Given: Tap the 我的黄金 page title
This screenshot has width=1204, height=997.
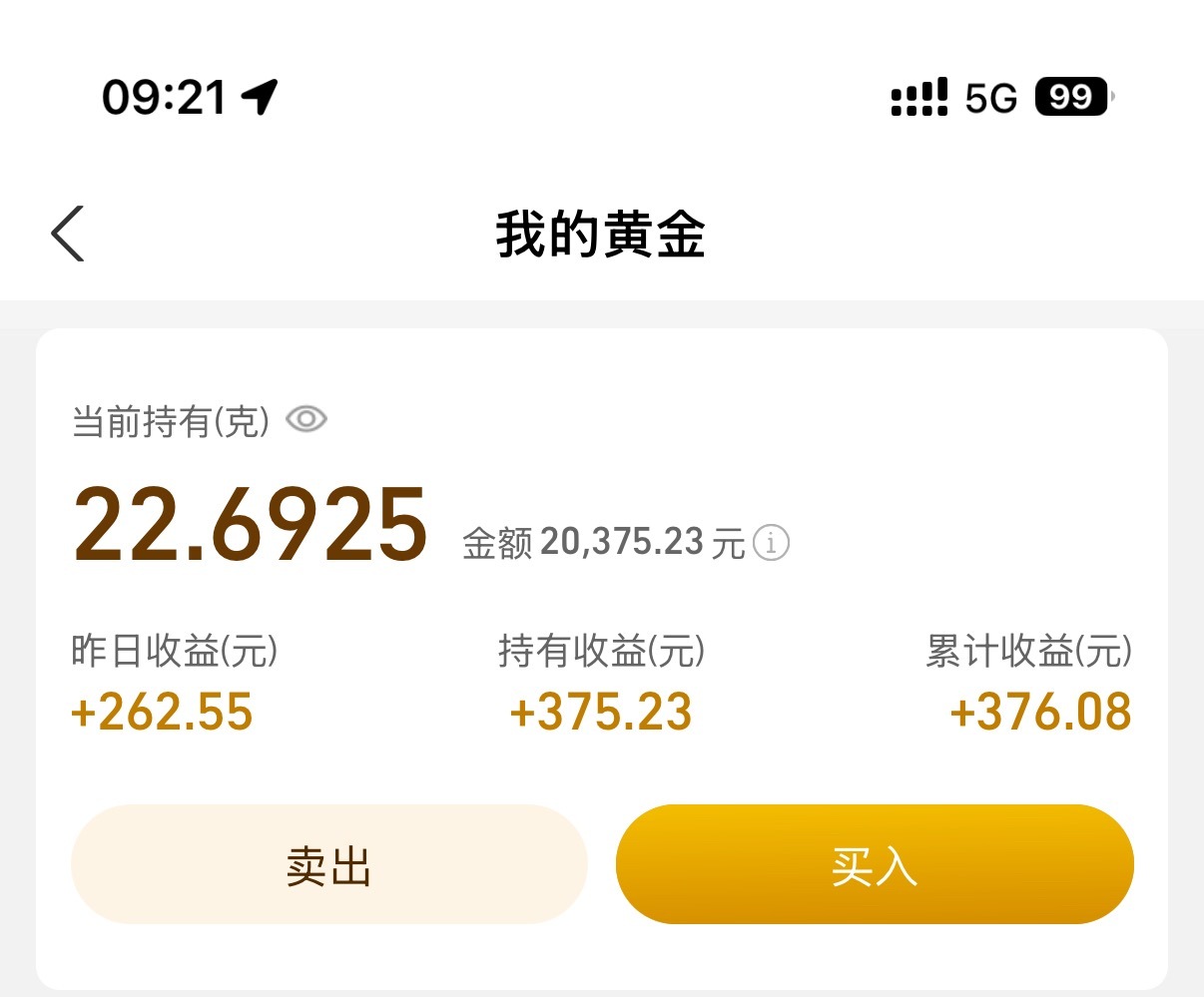Looking at the screenshot, I should 601,236.
